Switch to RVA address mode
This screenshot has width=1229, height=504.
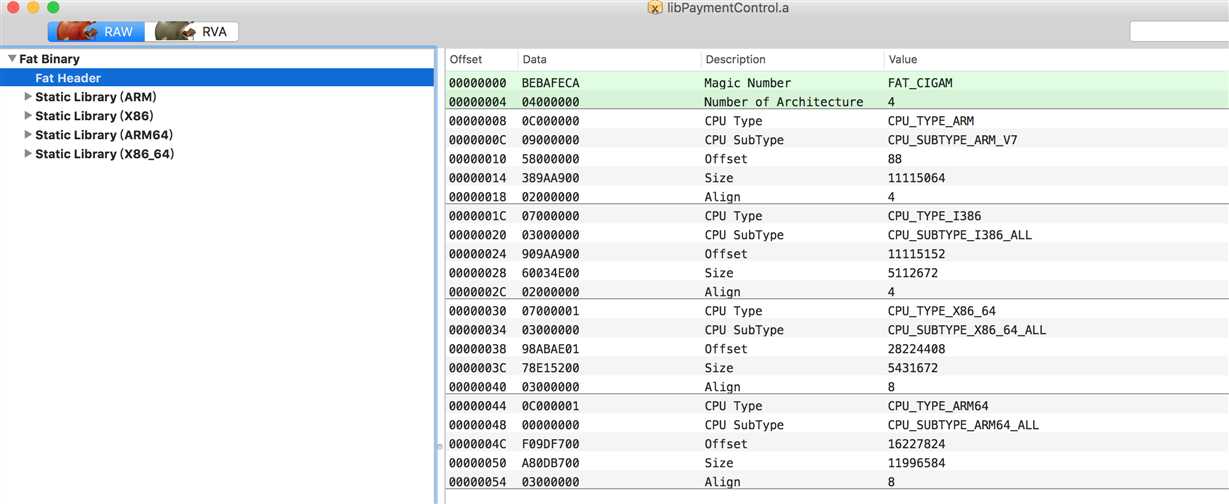[x=192, y=32]
